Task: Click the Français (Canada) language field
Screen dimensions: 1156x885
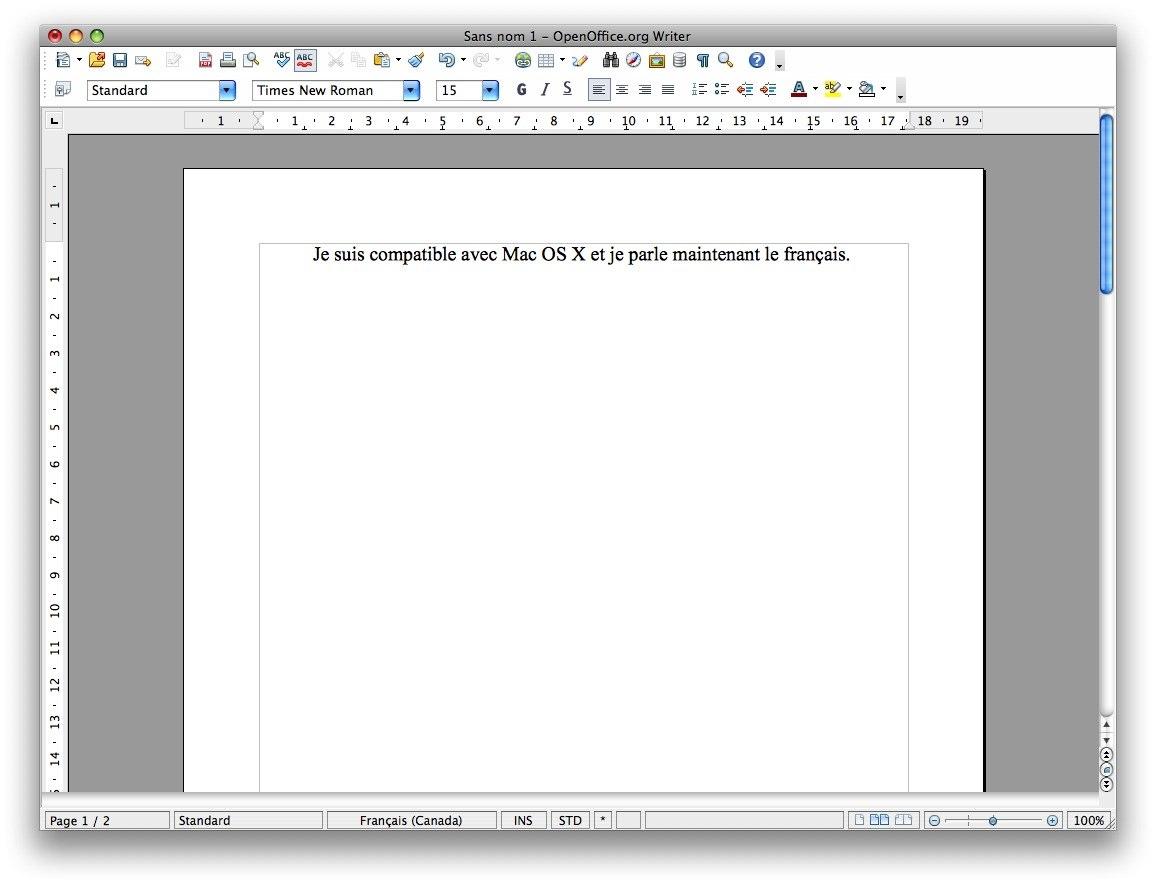Action: click(411, 820)
